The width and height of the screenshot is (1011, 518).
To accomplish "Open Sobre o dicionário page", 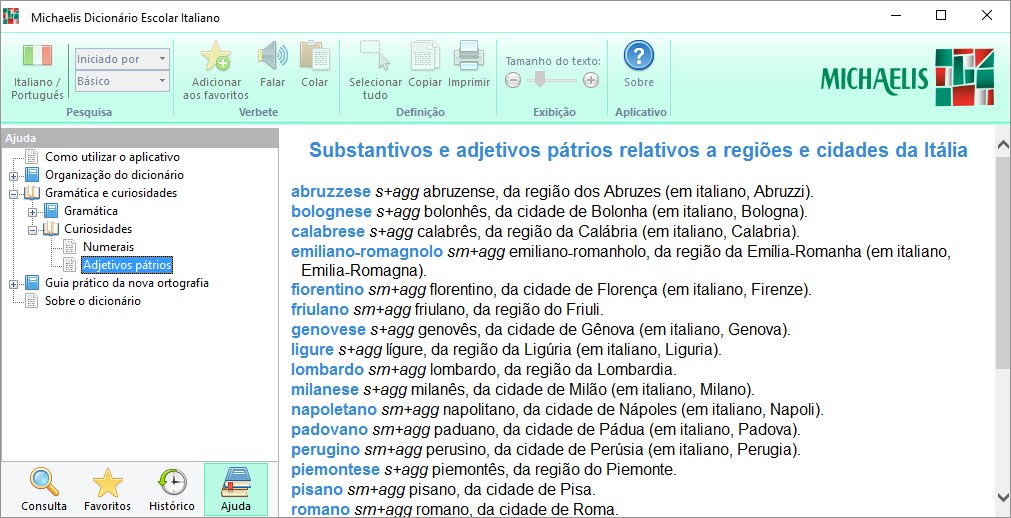I will pyautogui.click(x=93, y=301).
